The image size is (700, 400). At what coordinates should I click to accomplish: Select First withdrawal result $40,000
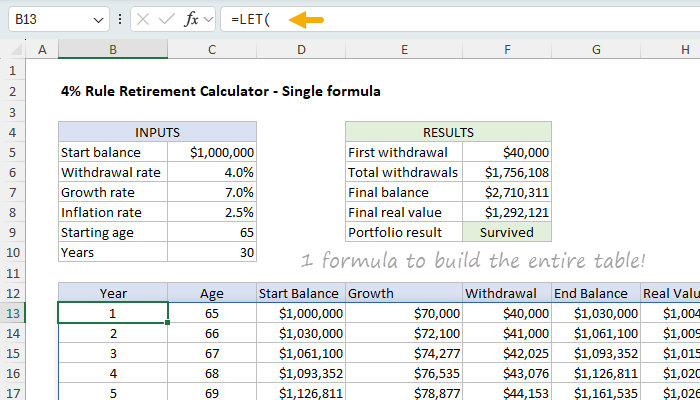coord(507,152)
